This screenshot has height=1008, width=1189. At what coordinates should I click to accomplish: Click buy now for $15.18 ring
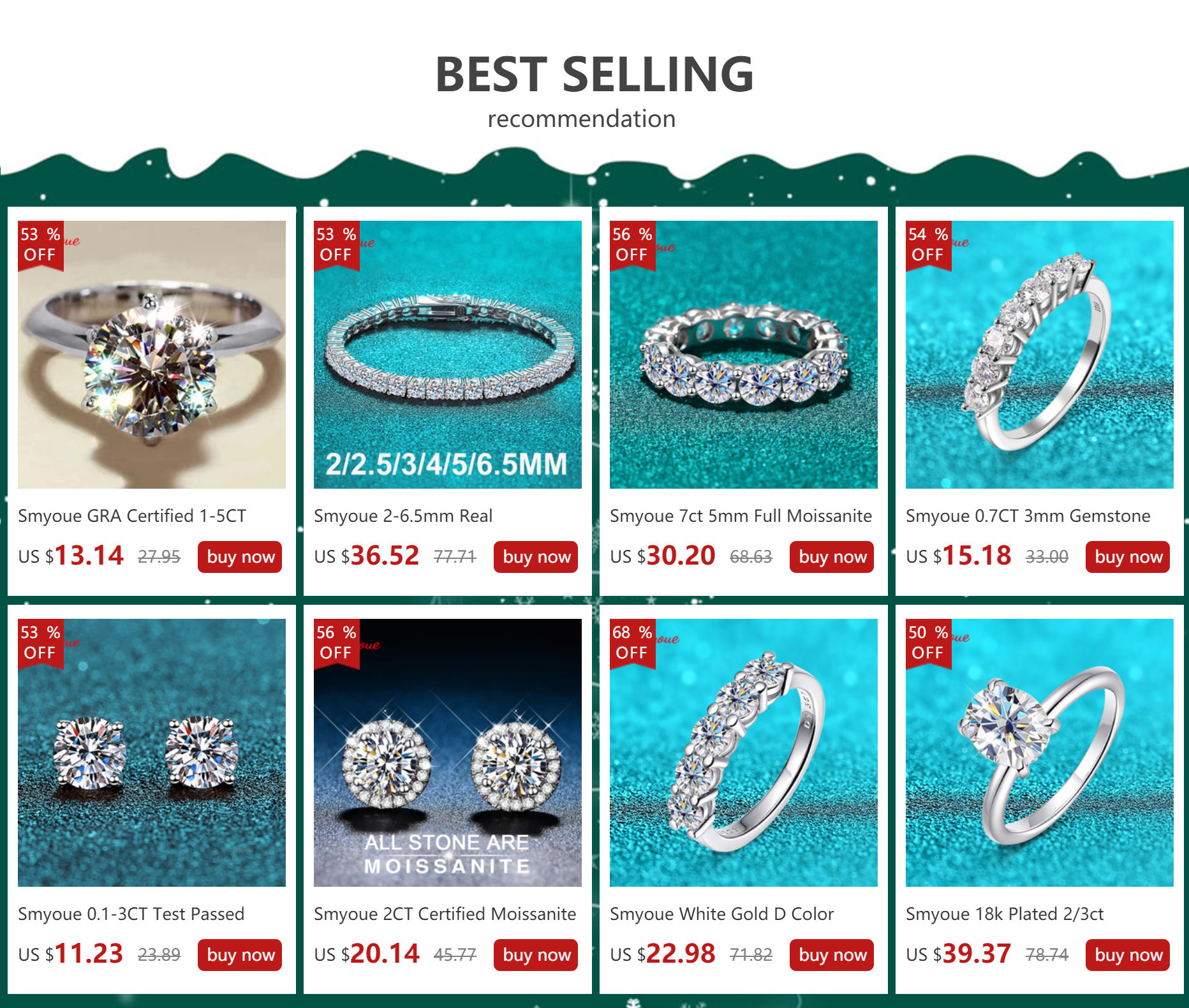pyautogui.click(x=1128, y=557)
